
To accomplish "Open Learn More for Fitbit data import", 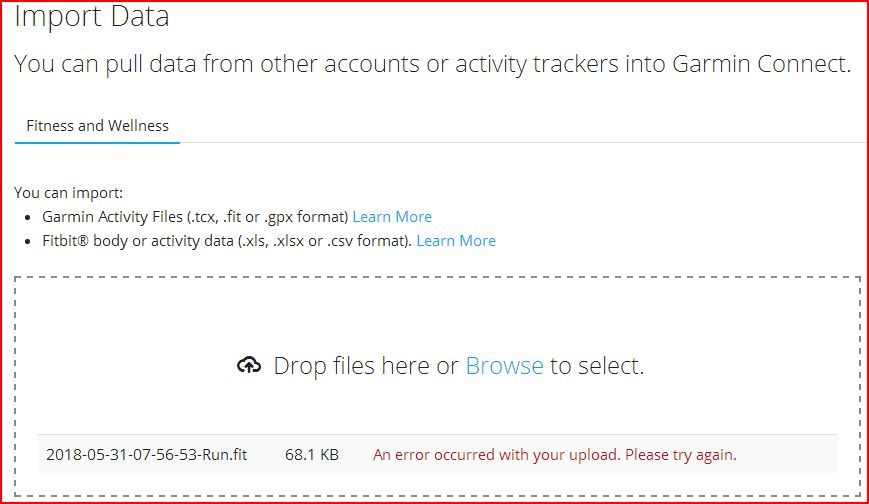I will pos(456,241).
